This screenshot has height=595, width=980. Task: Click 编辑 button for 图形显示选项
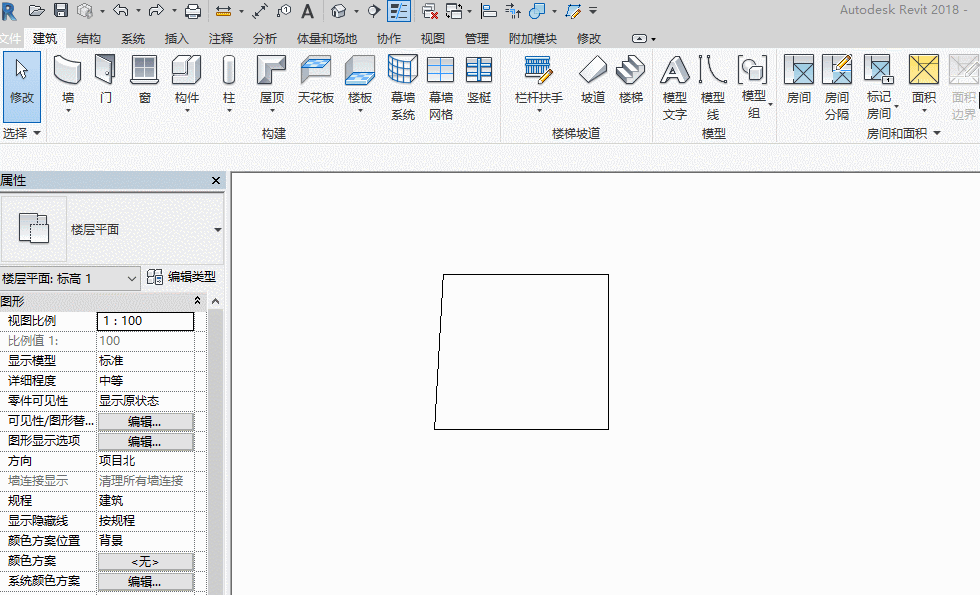[145, 442]
